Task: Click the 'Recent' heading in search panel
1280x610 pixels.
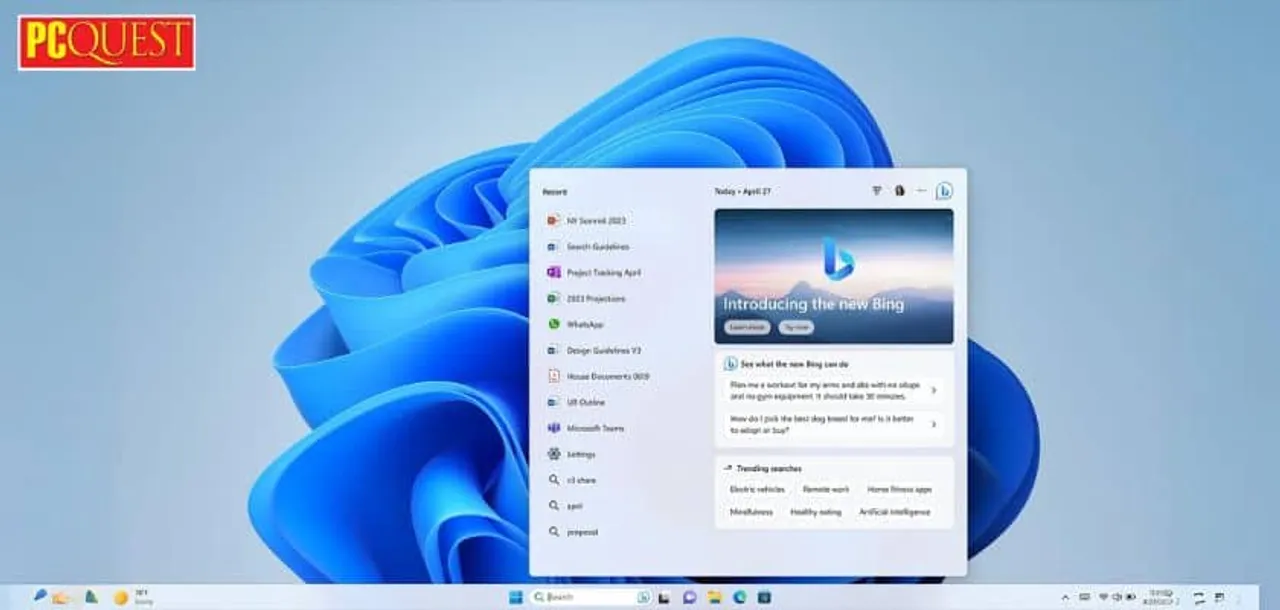Action: pos(554,192)
